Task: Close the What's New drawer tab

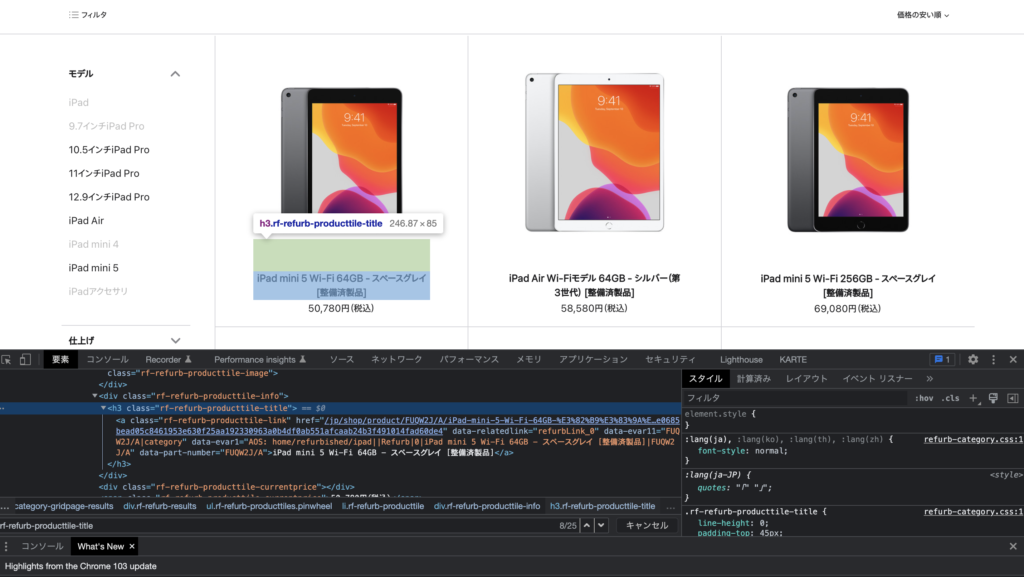Action: tap(132, 546)
